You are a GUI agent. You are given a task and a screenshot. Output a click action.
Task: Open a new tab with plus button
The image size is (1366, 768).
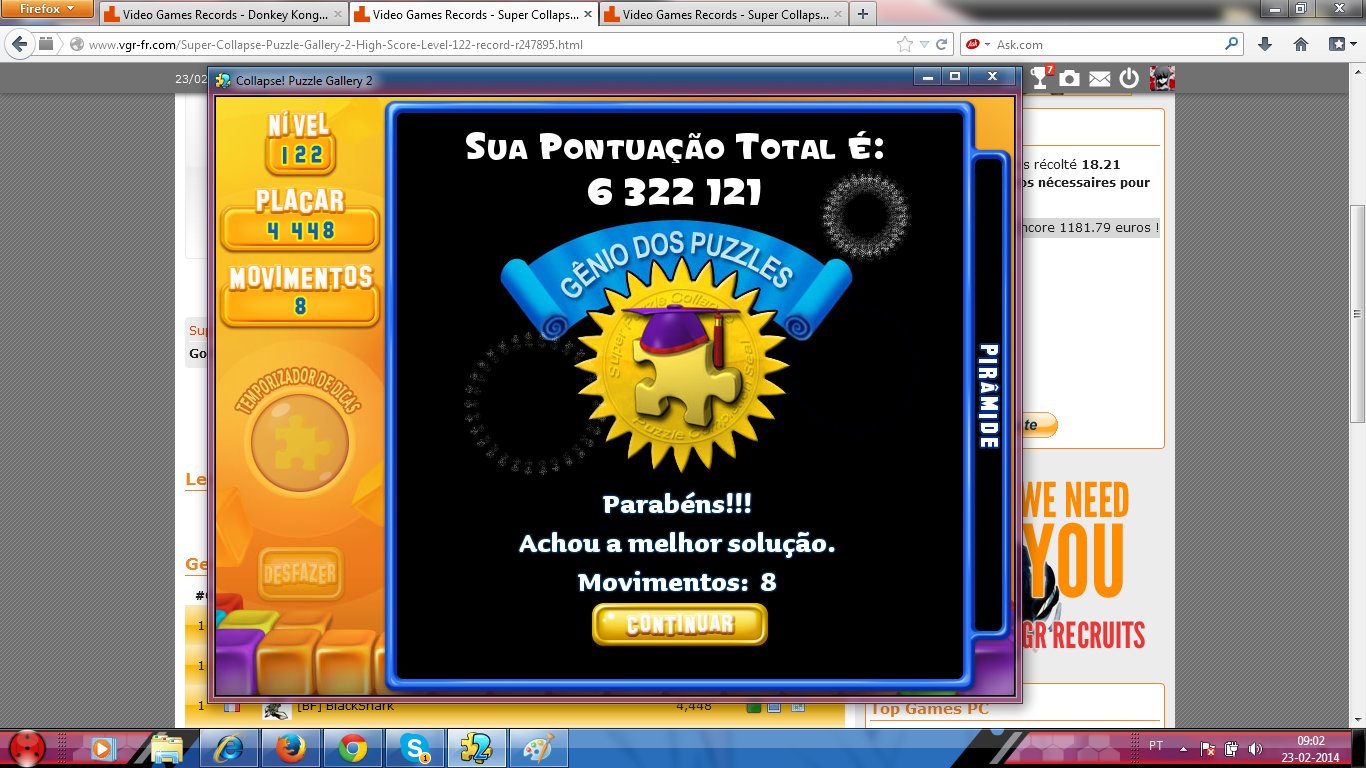tap(862, 14)
